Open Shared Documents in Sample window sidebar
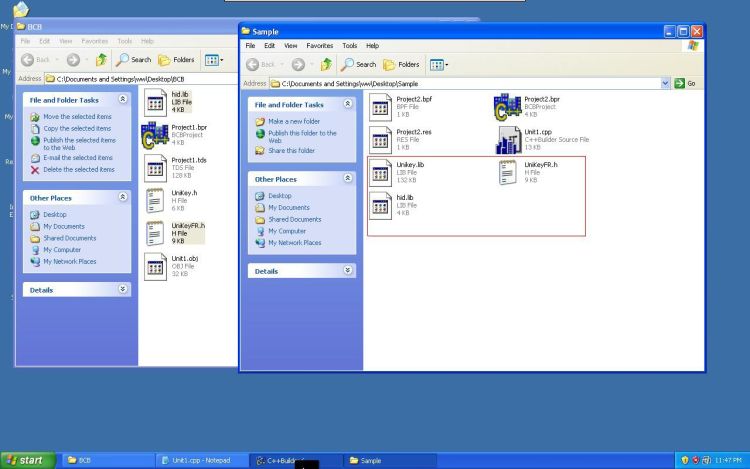This screenshot has height=469, width=750. tap(295, 219)
